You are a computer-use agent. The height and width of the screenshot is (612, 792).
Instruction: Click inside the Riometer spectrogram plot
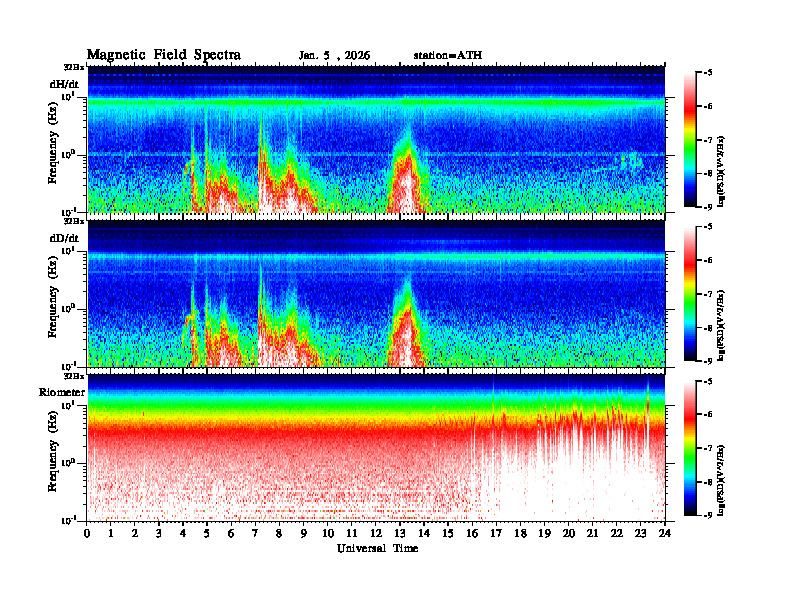coord(376,448)
